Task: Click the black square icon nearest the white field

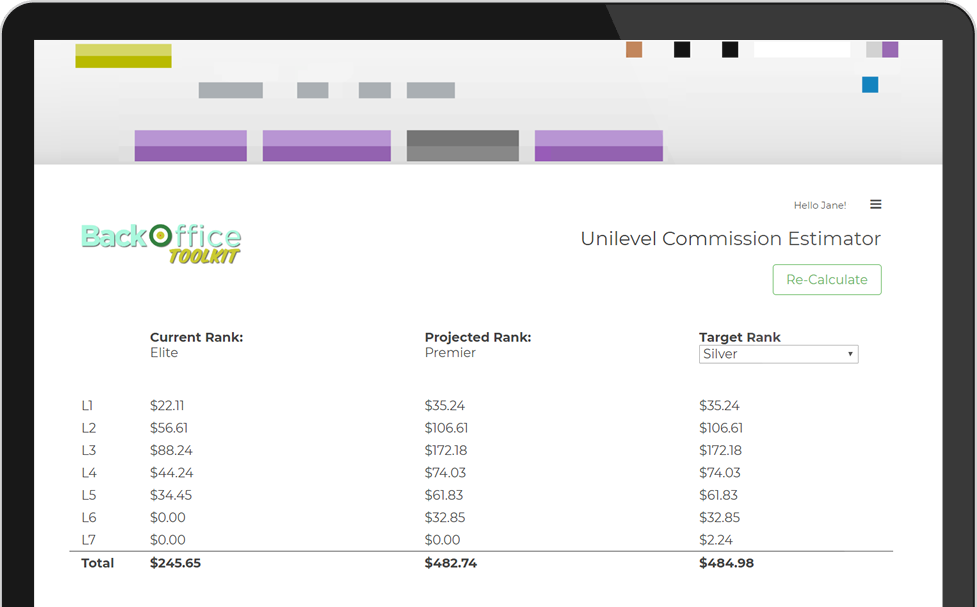Action: pos(730,50)
